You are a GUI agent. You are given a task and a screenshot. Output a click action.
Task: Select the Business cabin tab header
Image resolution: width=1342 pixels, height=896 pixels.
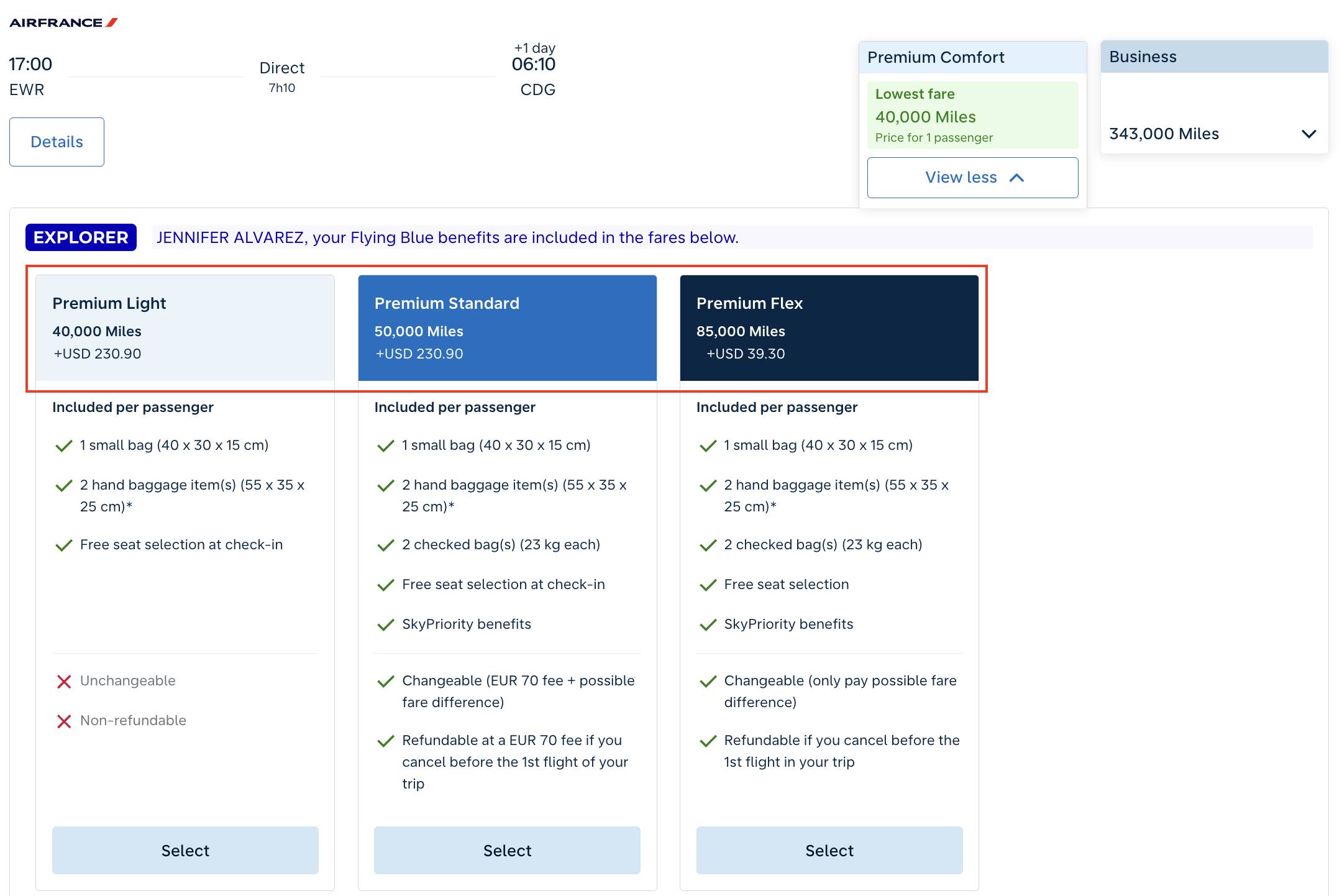[1214, 57]
